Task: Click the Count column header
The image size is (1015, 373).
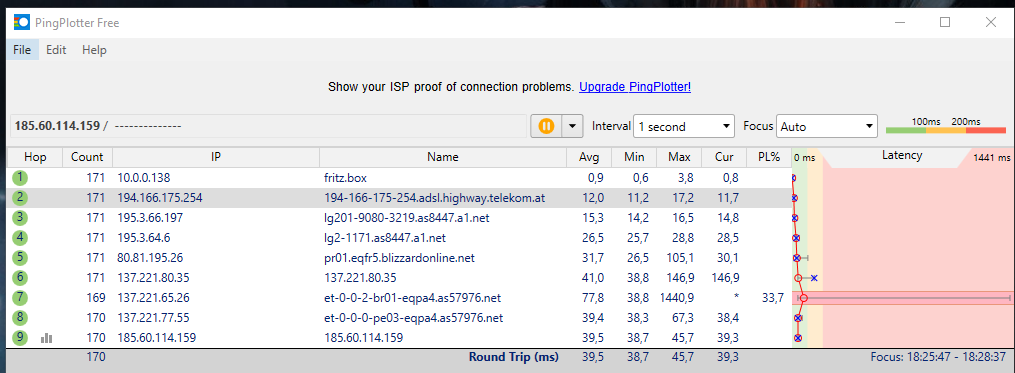Action: (87, 157)
